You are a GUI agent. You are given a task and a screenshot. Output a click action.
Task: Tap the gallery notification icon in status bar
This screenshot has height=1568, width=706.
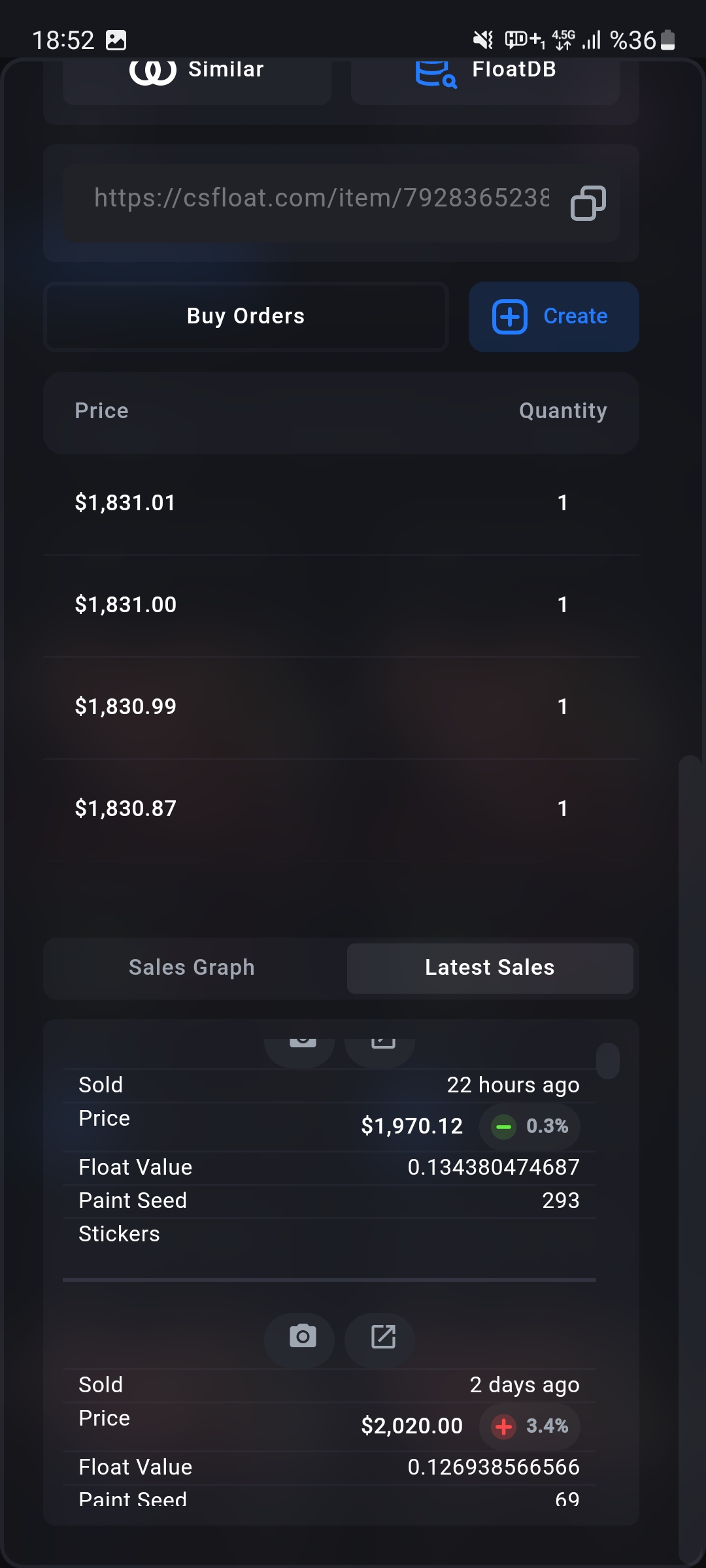point(116,41)
